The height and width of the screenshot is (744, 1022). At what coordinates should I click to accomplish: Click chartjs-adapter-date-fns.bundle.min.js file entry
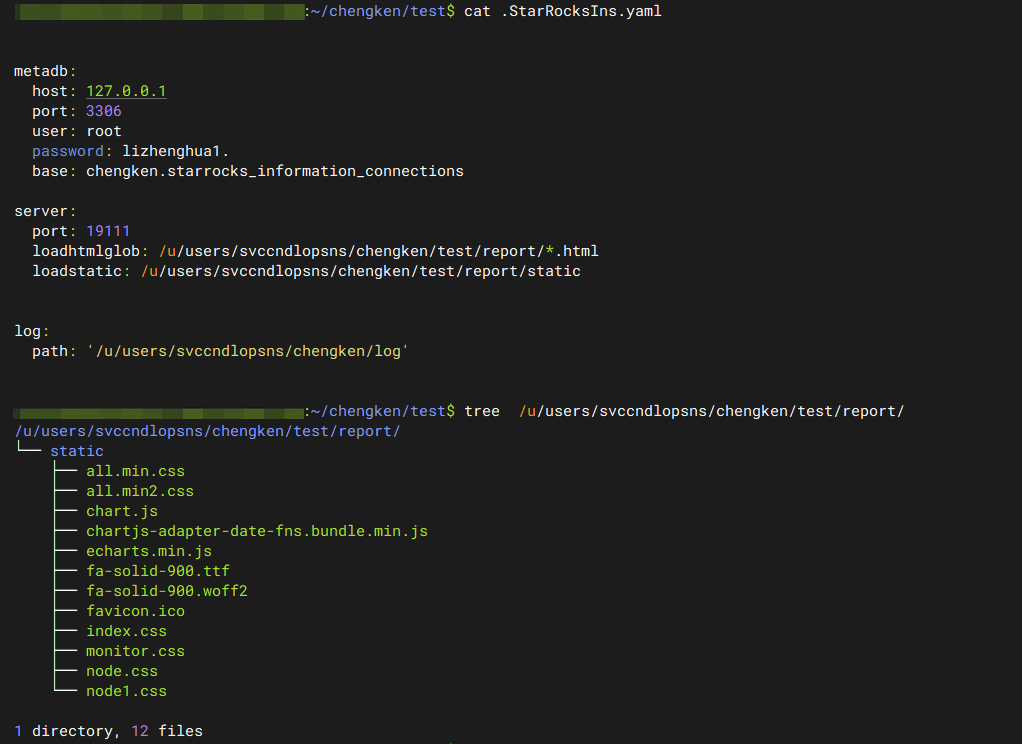[x=256, y=531]
